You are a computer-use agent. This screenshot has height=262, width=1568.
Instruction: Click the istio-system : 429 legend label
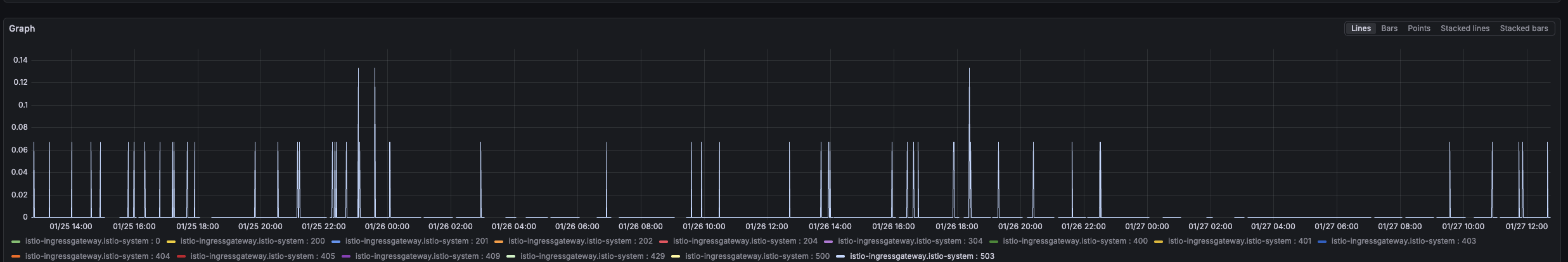(592, 256)
